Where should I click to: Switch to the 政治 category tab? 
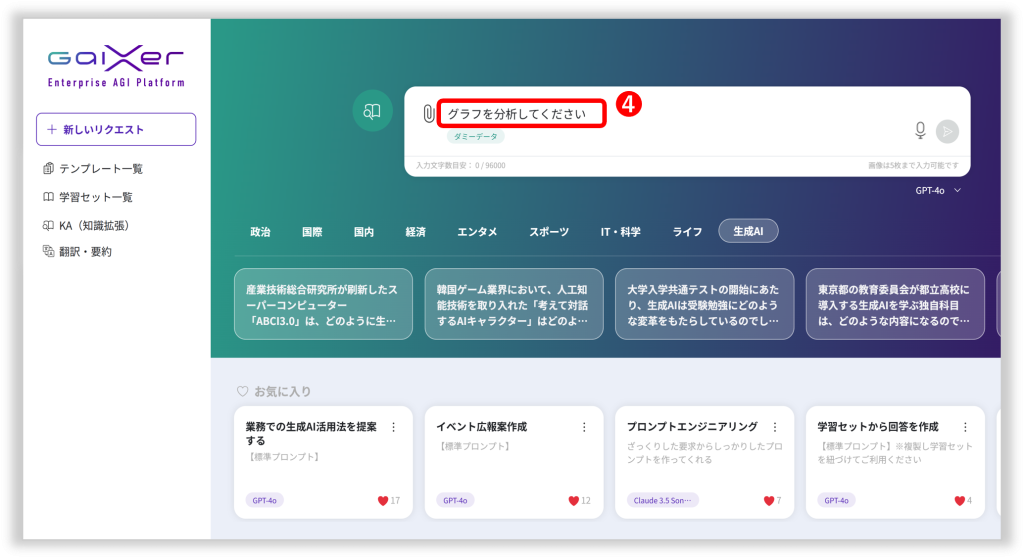tap(260, 232)
